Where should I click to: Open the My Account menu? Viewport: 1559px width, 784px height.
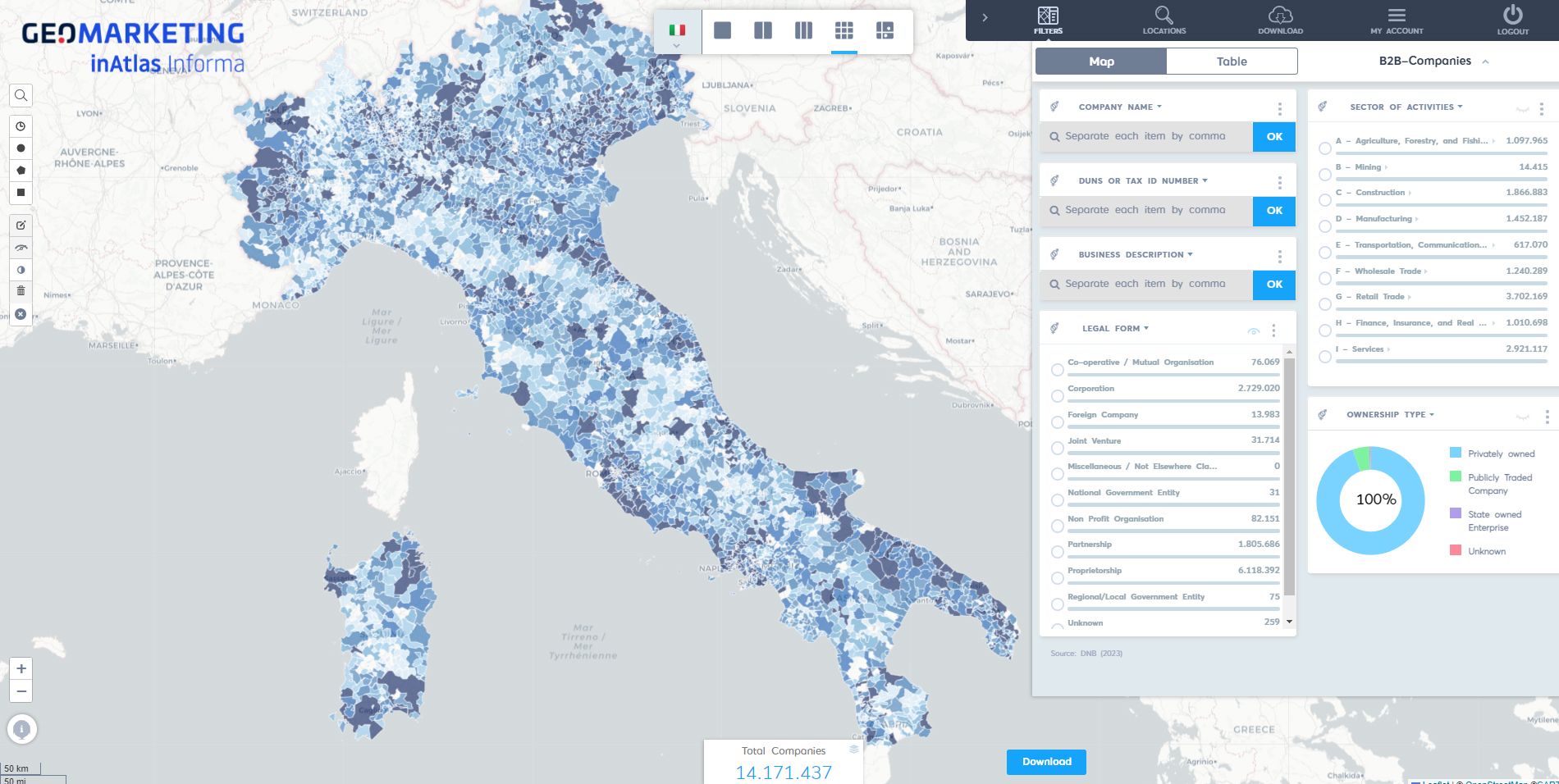1397,21
